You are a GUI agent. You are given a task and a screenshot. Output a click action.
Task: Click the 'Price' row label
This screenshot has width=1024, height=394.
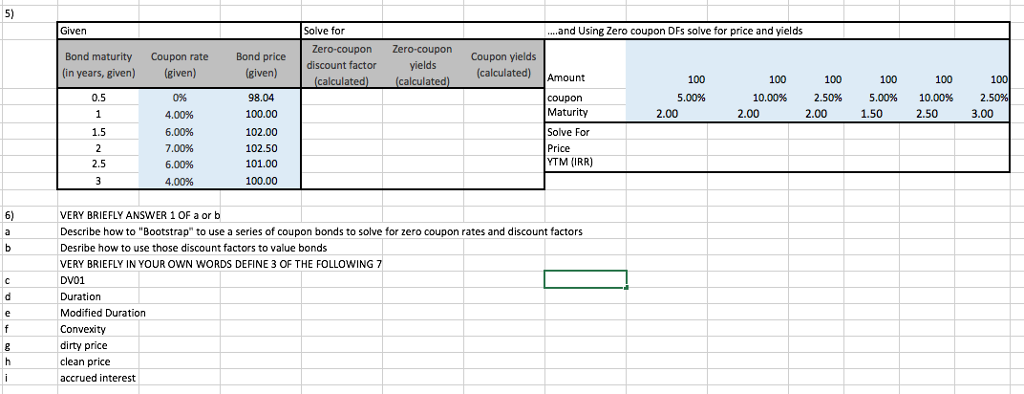(585, 148)
